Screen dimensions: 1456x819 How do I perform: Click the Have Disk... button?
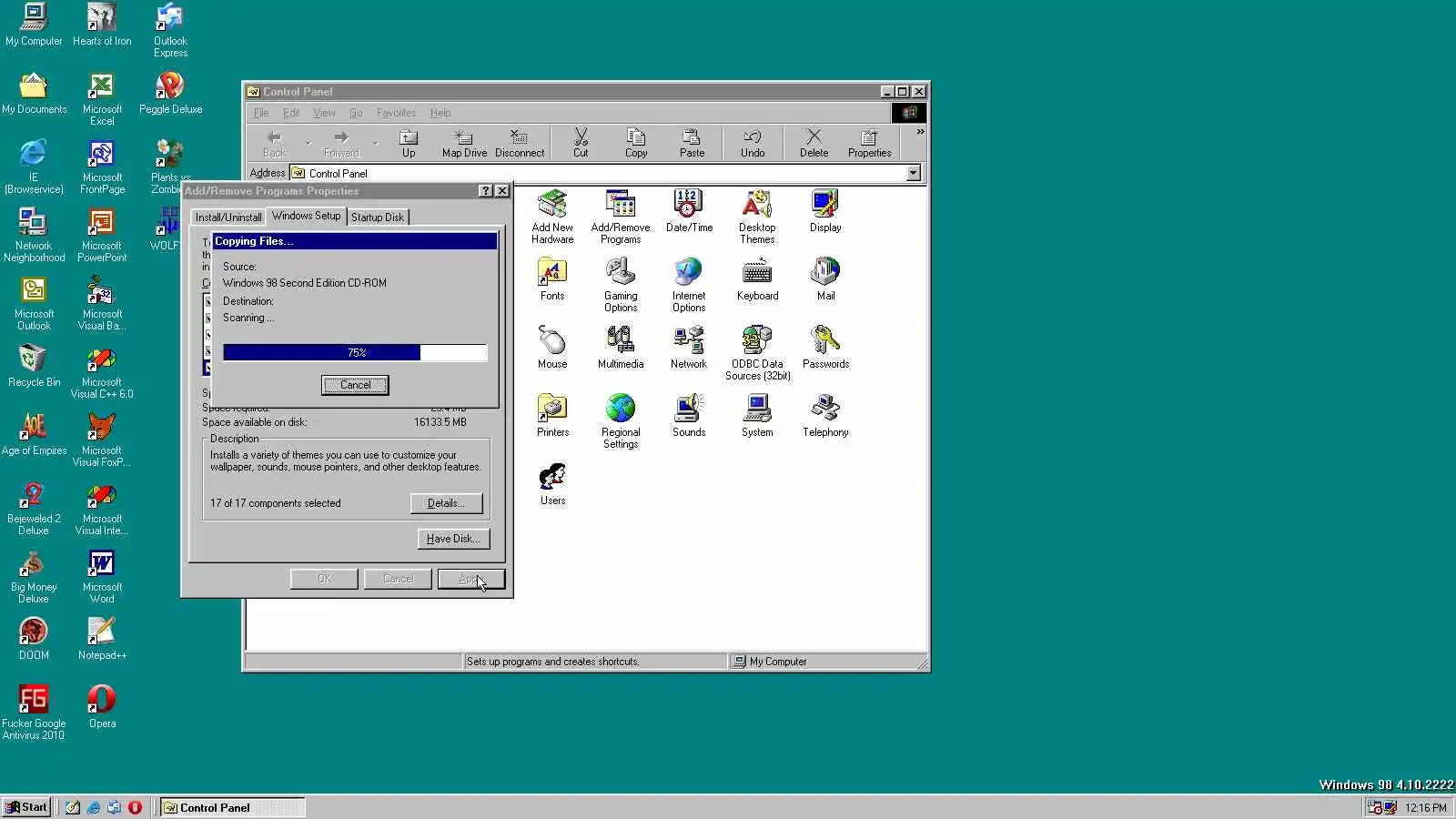click(x=453, y=539)
